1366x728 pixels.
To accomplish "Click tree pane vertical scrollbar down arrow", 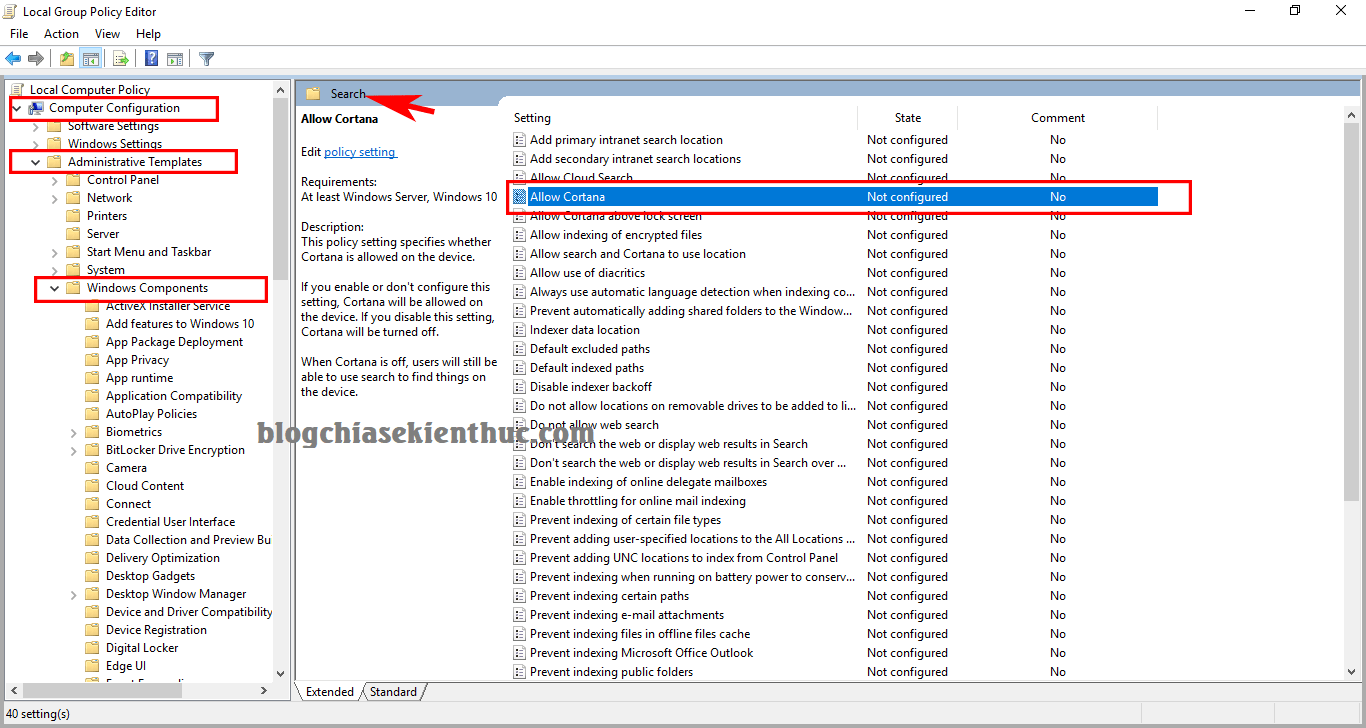I will click(280, 674).
